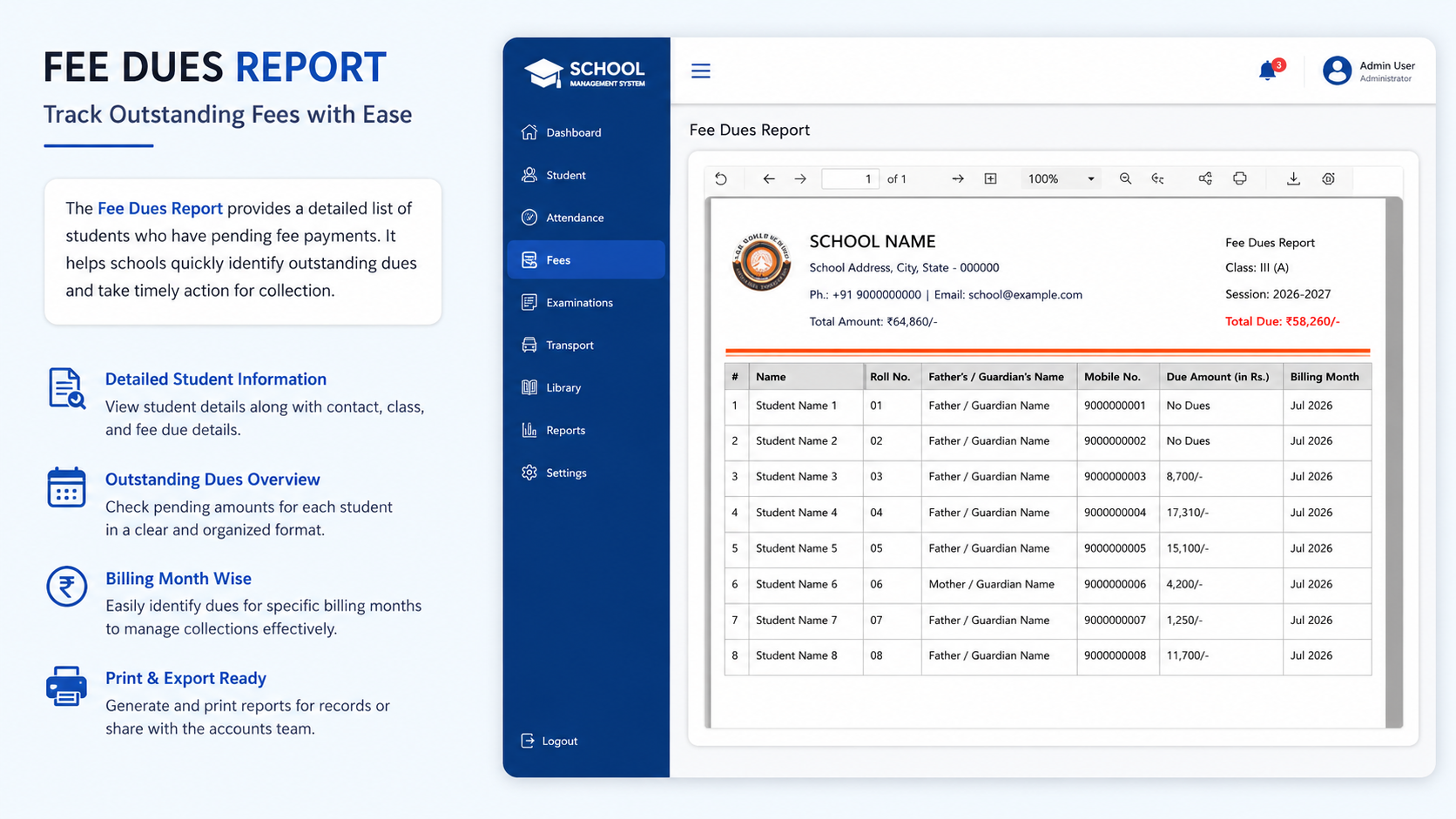Screen dimensions: 1456x819
Task: Click the 'Class: III (A)' text
Action: (1257, 267)
